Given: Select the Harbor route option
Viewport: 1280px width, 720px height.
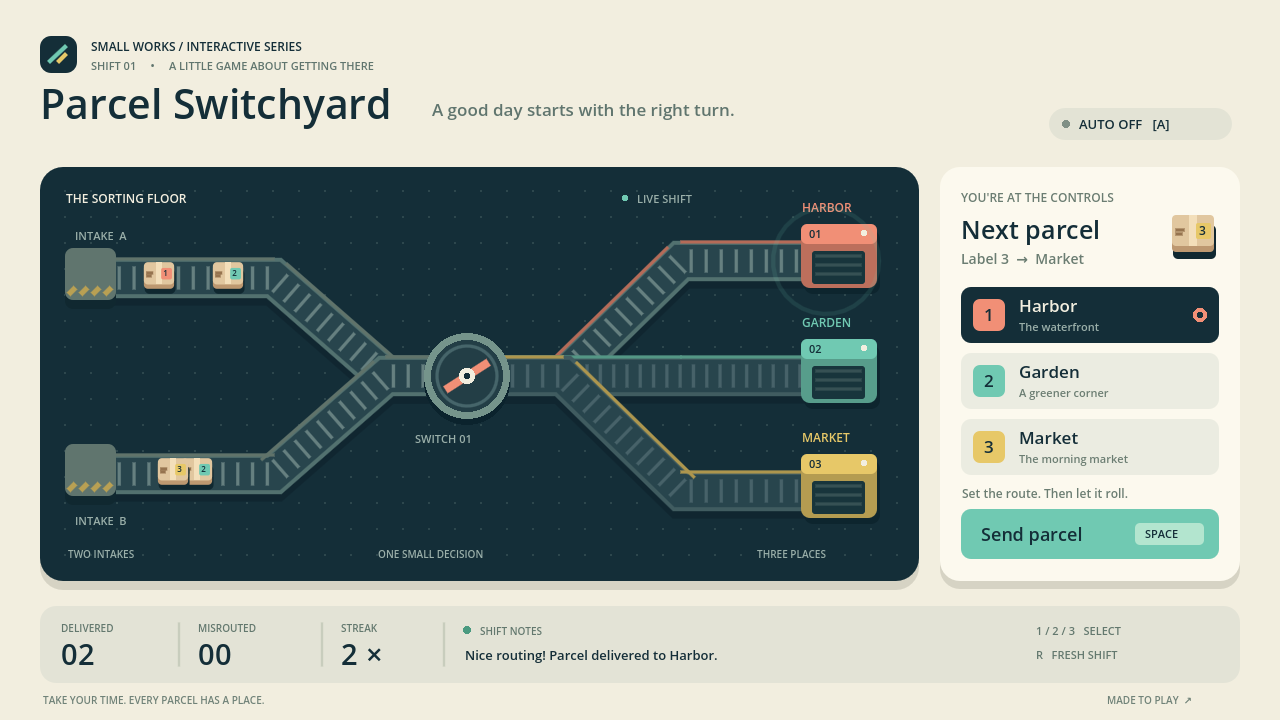Looking at the screenshot, I should pyautogui.click(x=1090, y=315).
